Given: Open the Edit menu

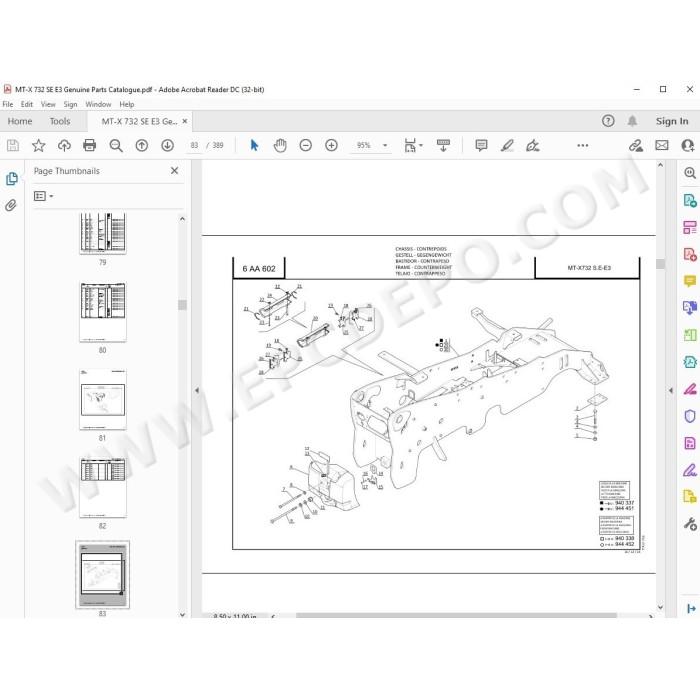Looking at the screenshot, I should point(27,104).
